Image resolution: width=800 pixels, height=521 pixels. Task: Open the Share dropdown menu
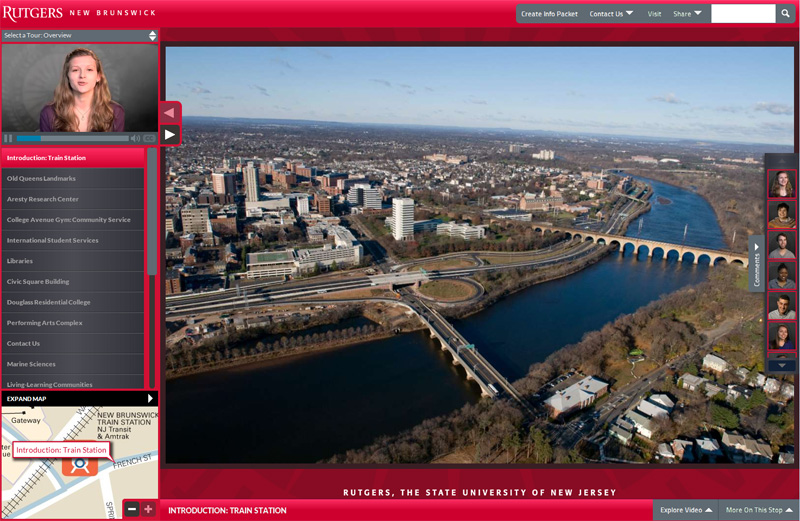pos(687,14)
